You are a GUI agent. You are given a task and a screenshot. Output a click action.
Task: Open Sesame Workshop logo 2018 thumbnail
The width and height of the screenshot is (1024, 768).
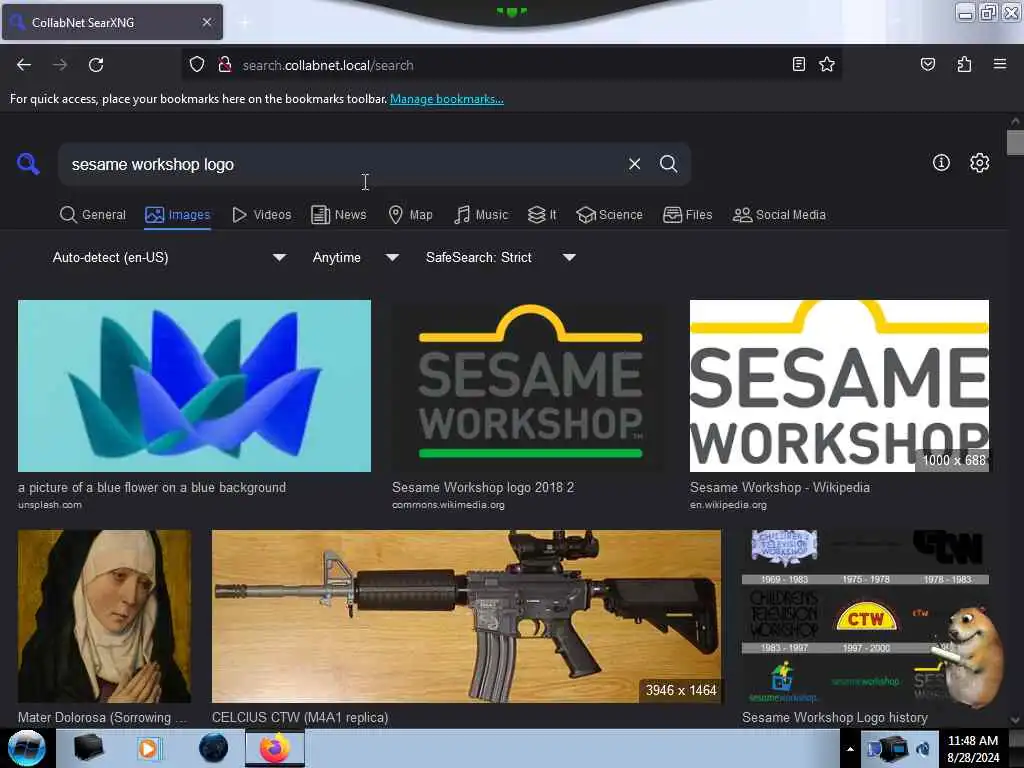pos(530,385)
